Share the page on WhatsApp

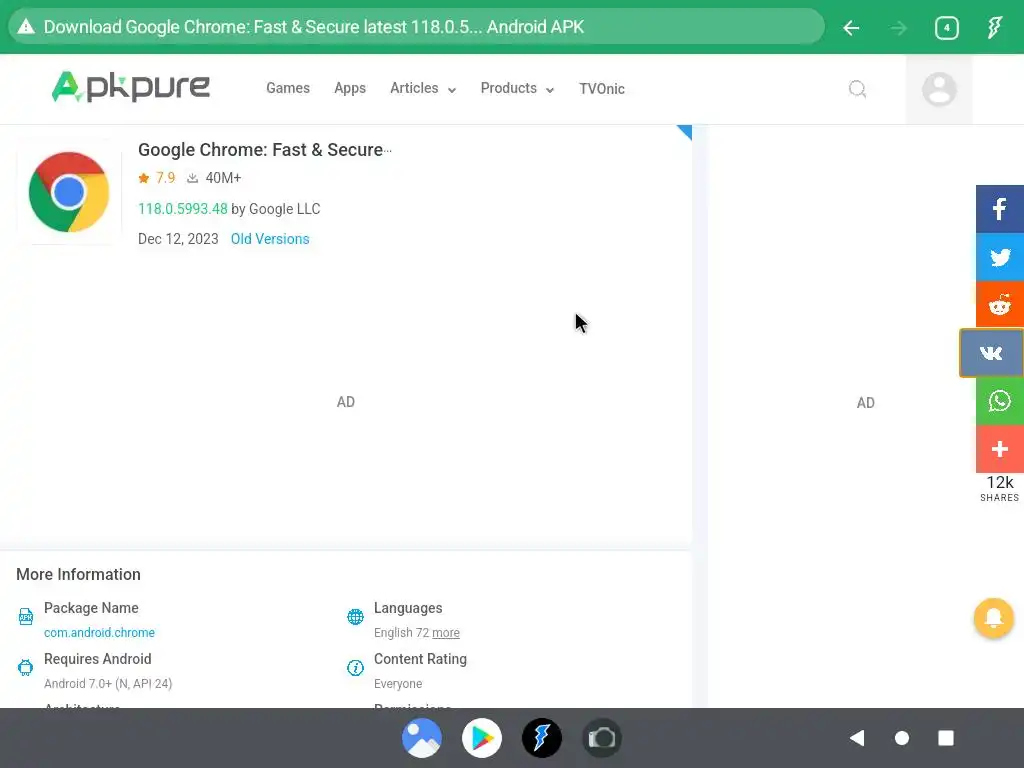click(1000, 401)
